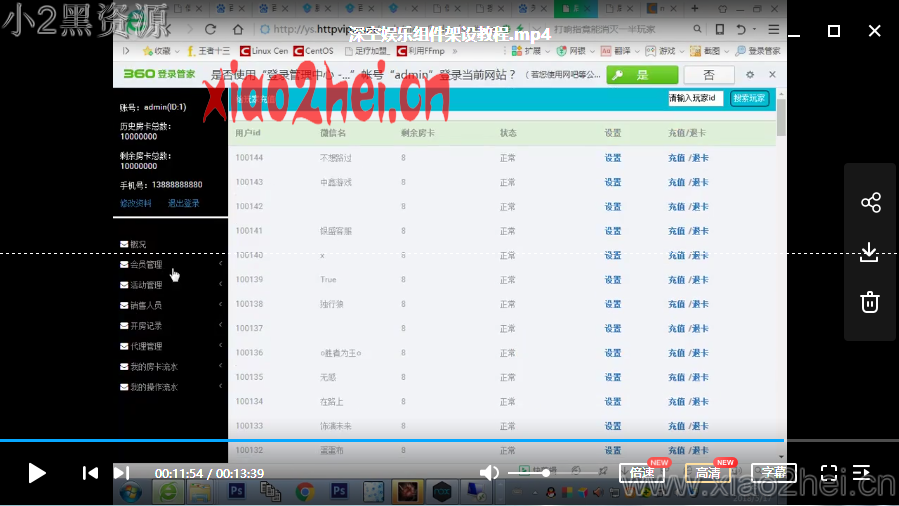Open the 360 browser taskbar icon

click(168, 492)
